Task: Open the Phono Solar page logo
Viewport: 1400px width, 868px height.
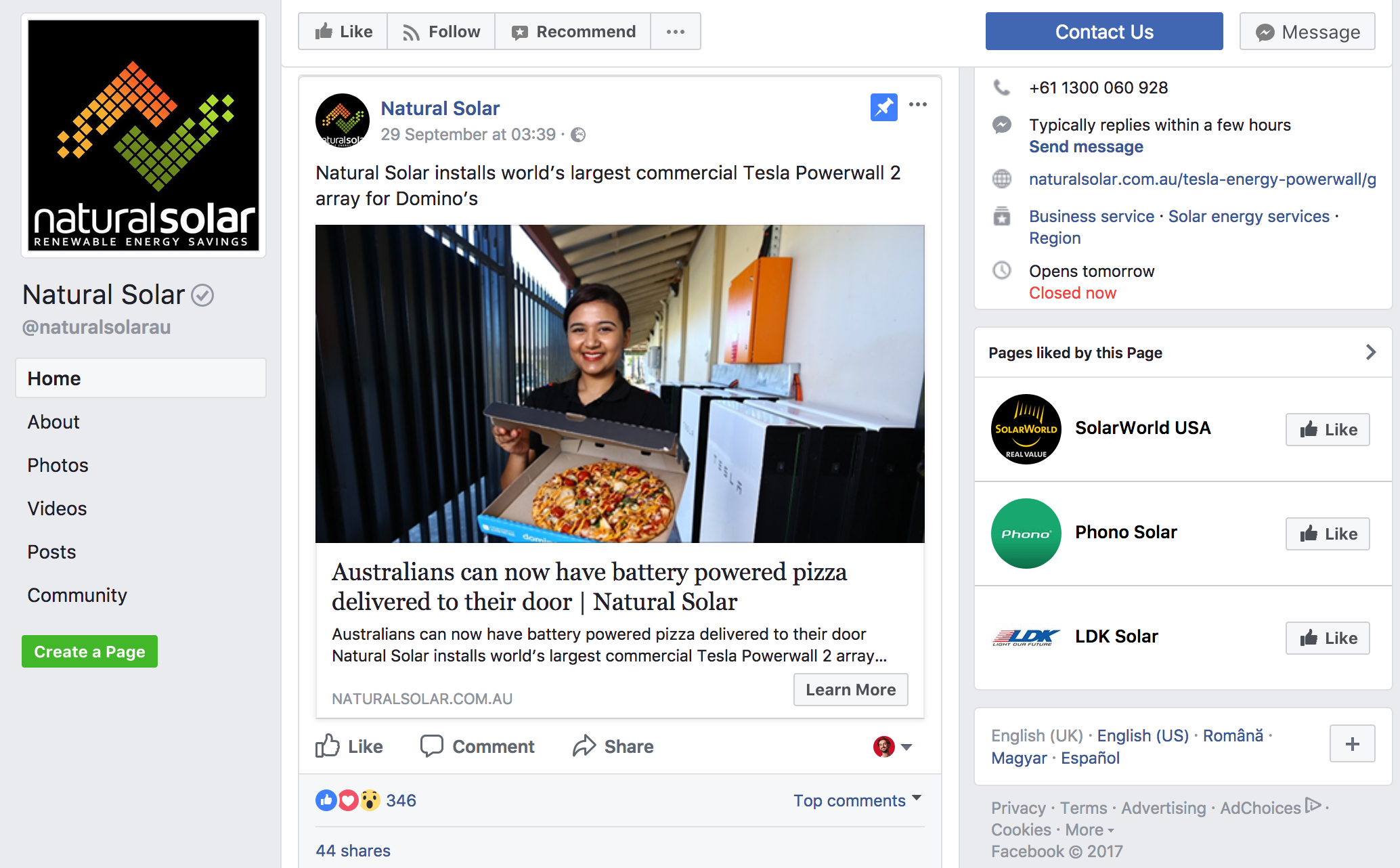Action: 1026,534
